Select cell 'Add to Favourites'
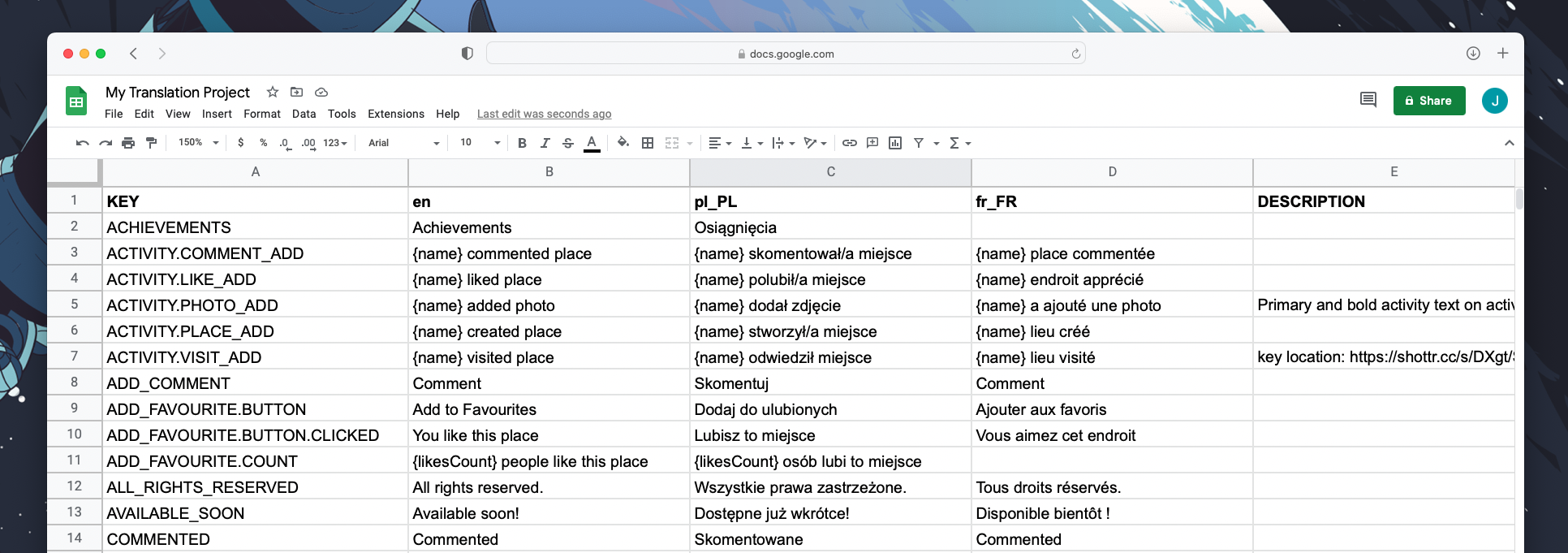The width and height of the screenshot is (1568, 553). [x=549, y=409]
